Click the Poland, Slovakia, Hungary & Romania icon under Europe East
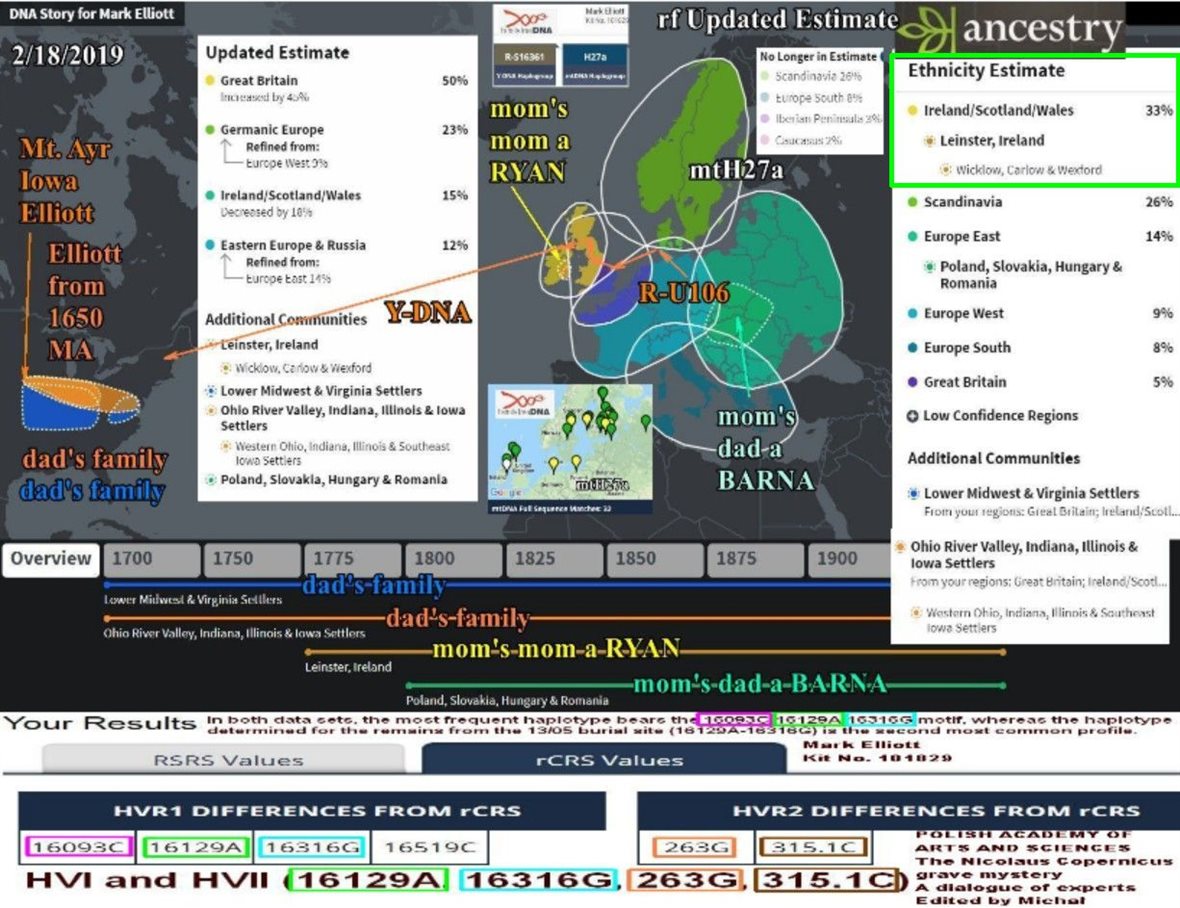The width and height of the screenshot is (1180, 908). (x=930, y=267)
